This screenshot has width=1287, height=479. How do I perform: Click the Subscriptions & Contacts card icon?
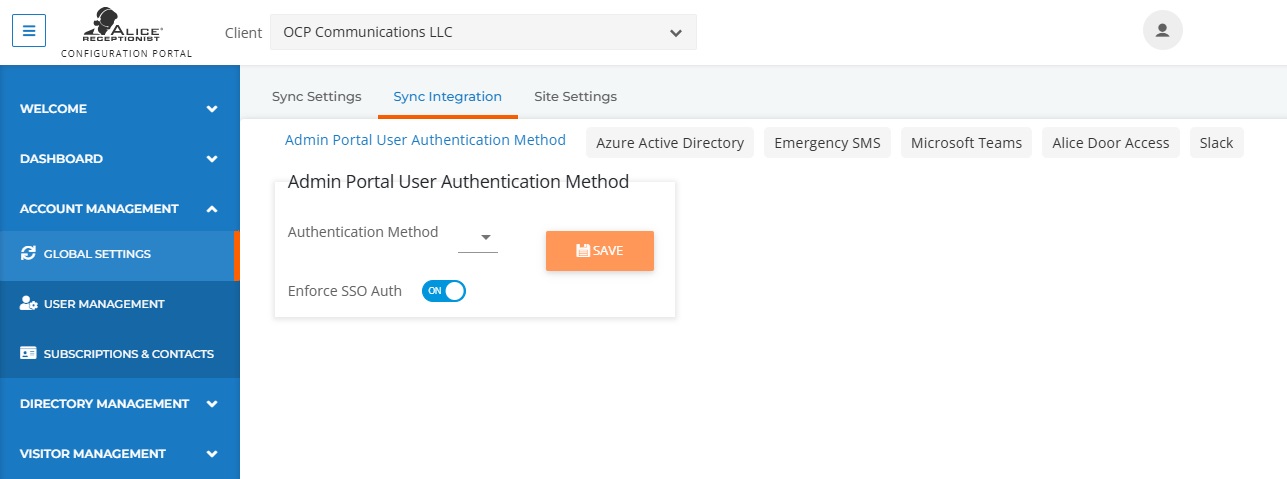(x=28, y=354)
